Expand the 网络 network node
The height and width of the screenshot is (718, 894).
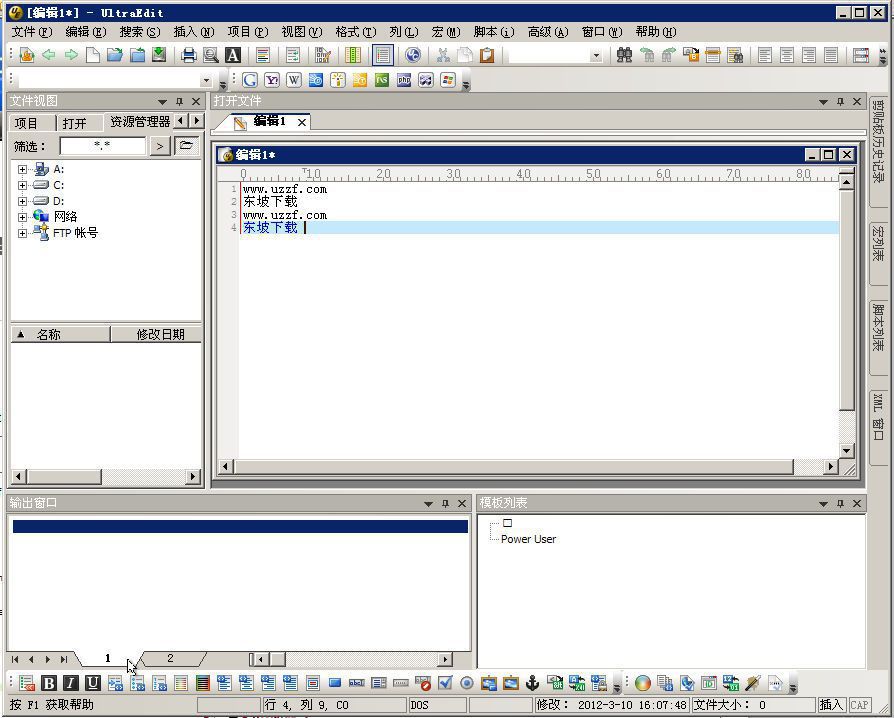click(x=22, y=217)
